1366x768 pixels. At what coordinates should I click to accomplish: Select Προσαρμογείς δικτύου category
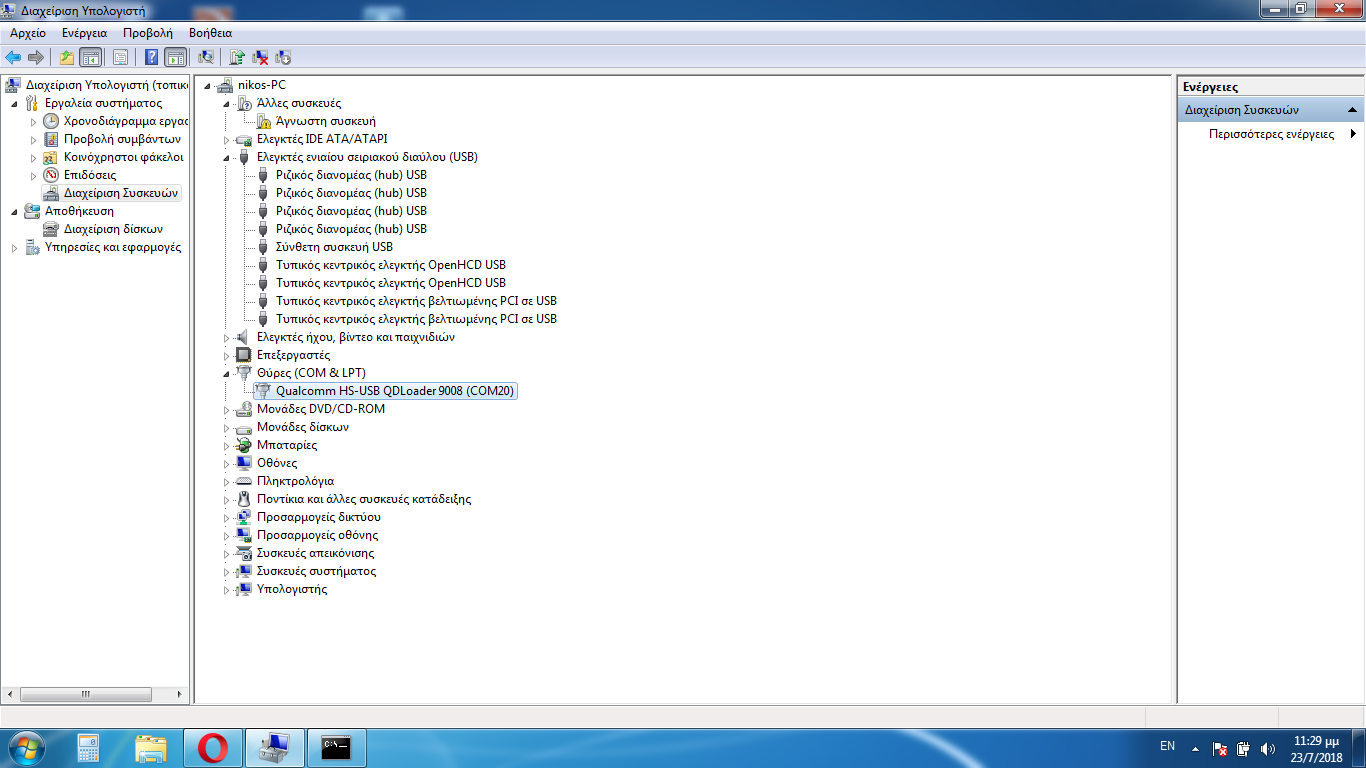pos(318,517)
